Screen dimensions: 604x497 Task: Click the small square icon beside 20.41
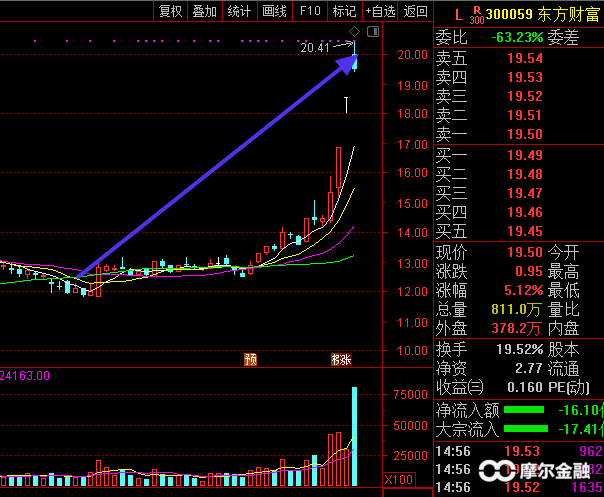[372, 33]
